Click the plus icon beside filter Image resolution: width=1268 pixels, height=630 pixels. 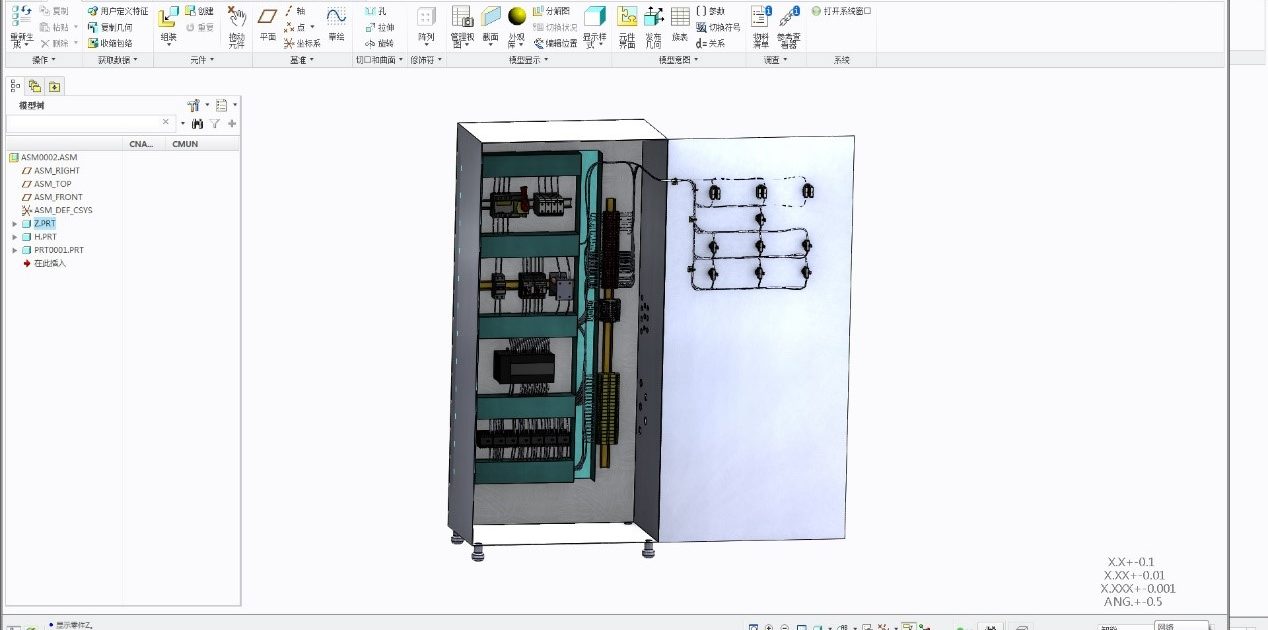click(x=232, y=123)
